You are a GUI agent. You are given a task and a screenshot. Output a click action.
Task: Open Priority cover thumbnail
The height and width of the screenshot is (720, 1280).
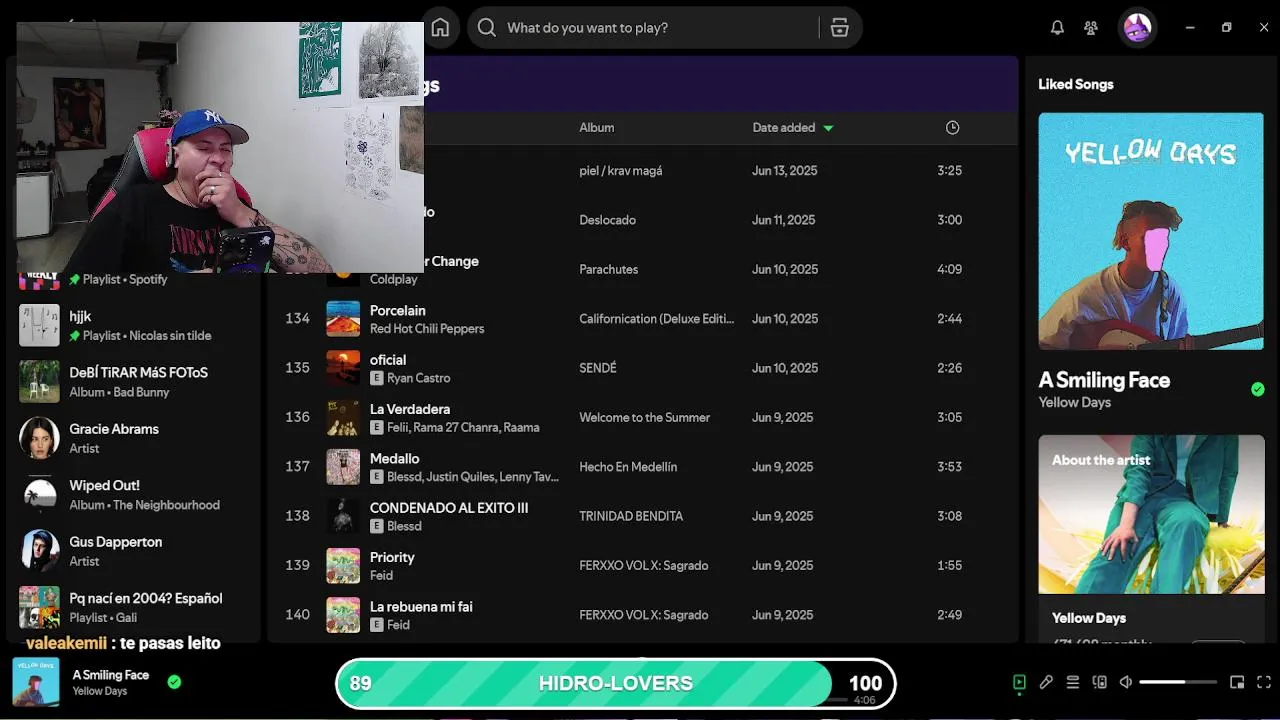pyautogui.click(x=343, y=565)
